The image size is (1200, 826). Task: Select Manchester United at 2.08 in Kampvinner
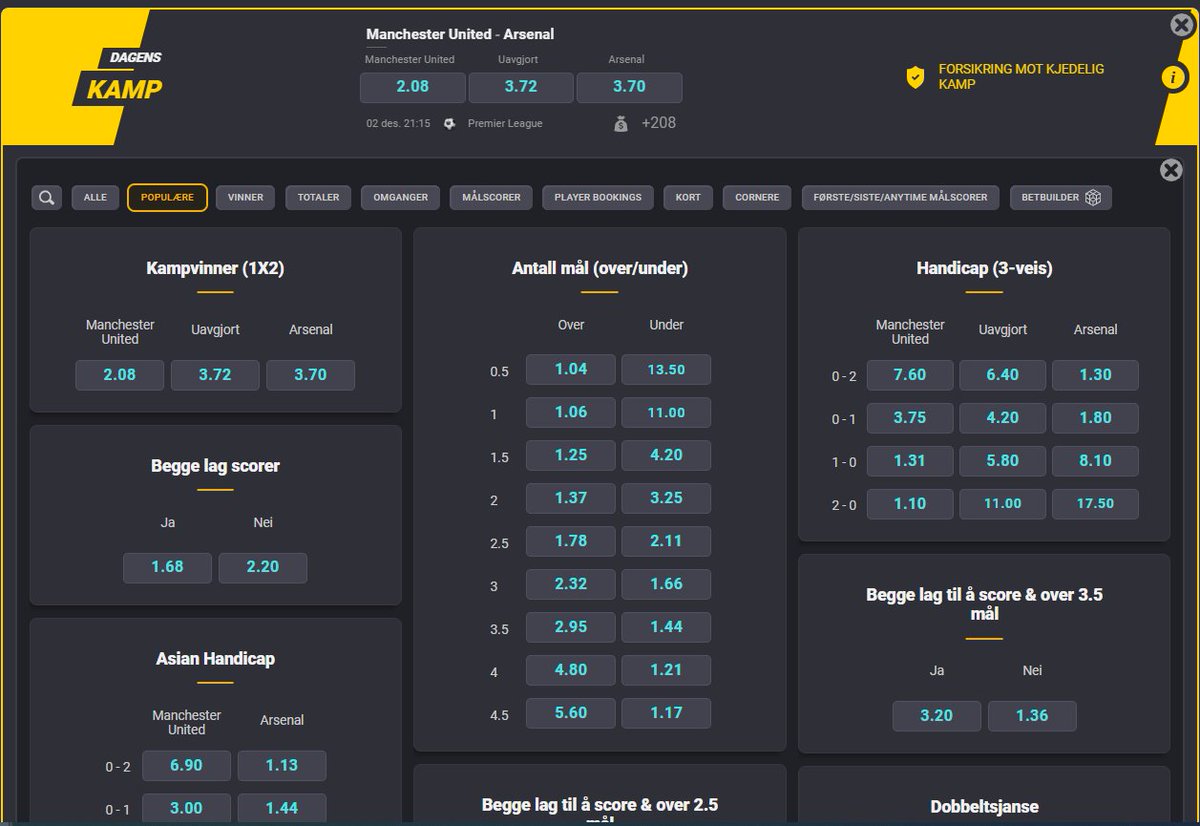point(119,375)
